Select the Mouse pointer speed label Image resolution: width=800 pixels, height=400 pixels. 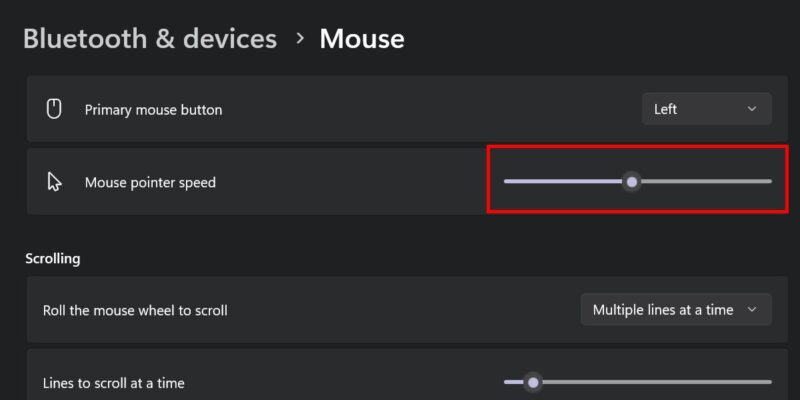click(x=150, y=182)
